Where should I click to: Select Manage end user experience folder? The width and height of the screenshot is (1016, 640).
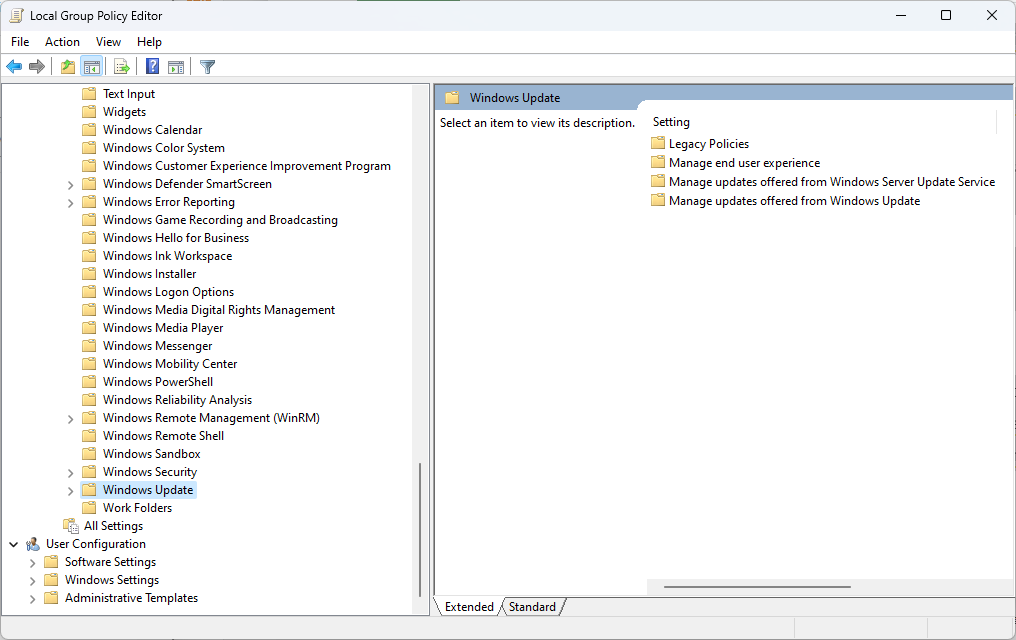(744, 163)
